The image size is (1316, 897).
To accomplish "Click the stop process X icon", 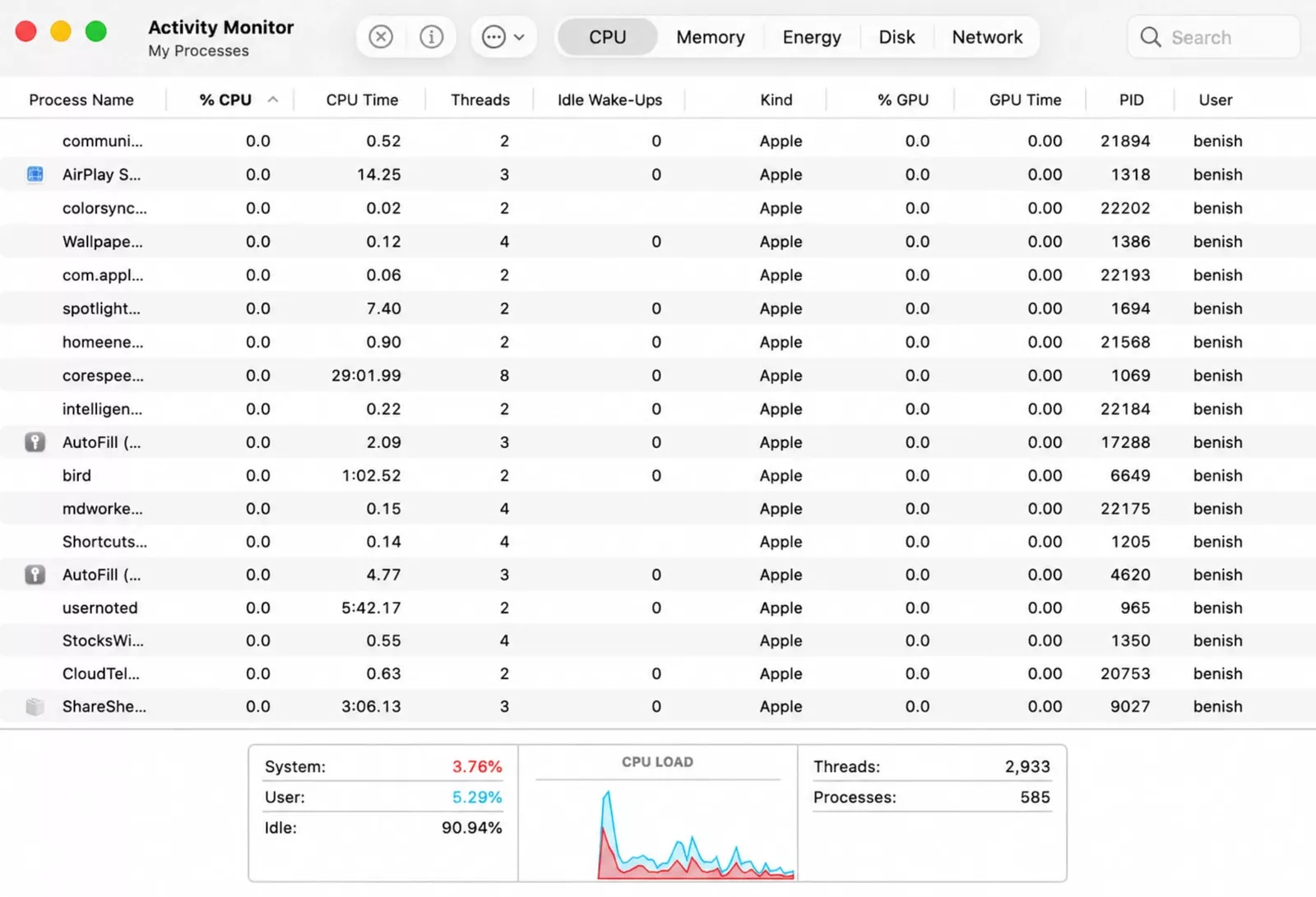I will [x=381, y=37].
